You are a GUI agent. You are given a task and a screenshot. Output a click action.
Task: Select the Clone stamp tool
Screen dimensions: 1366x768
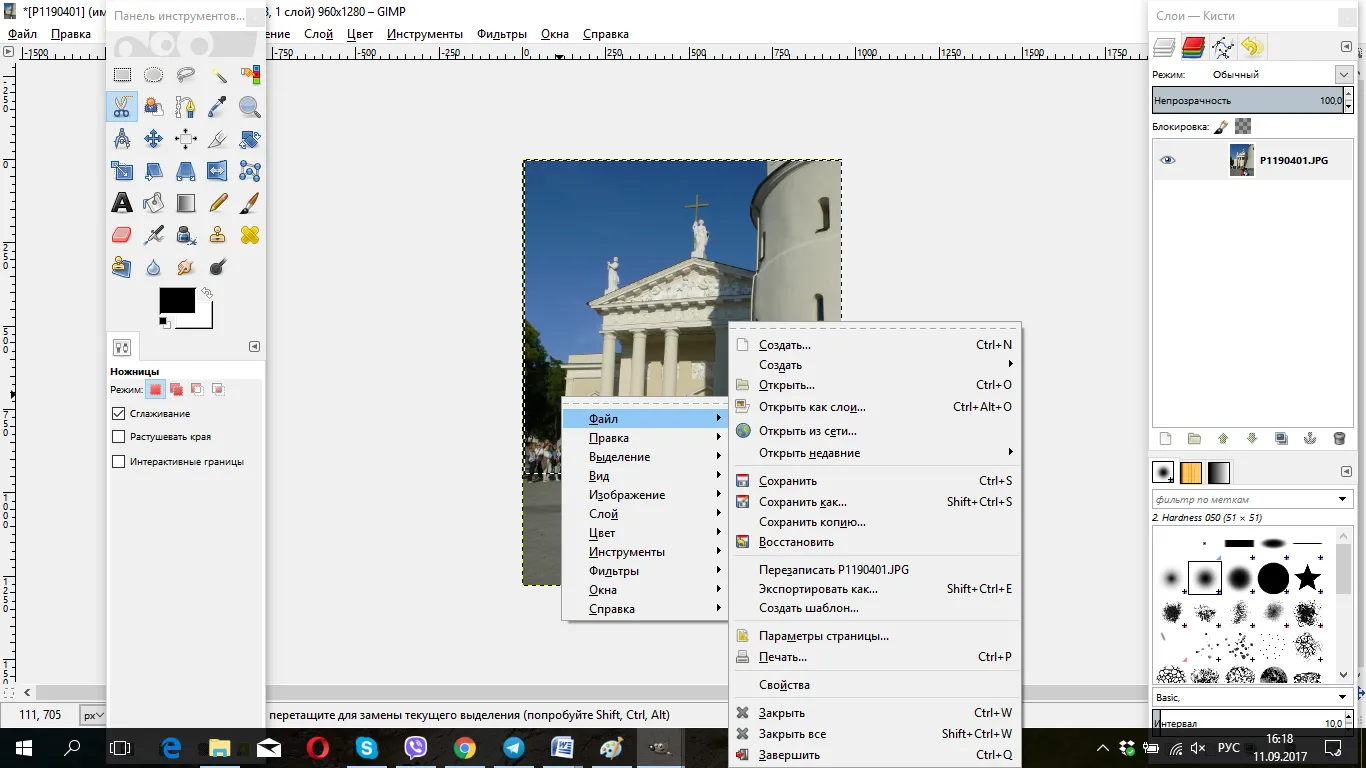[218, 235]
